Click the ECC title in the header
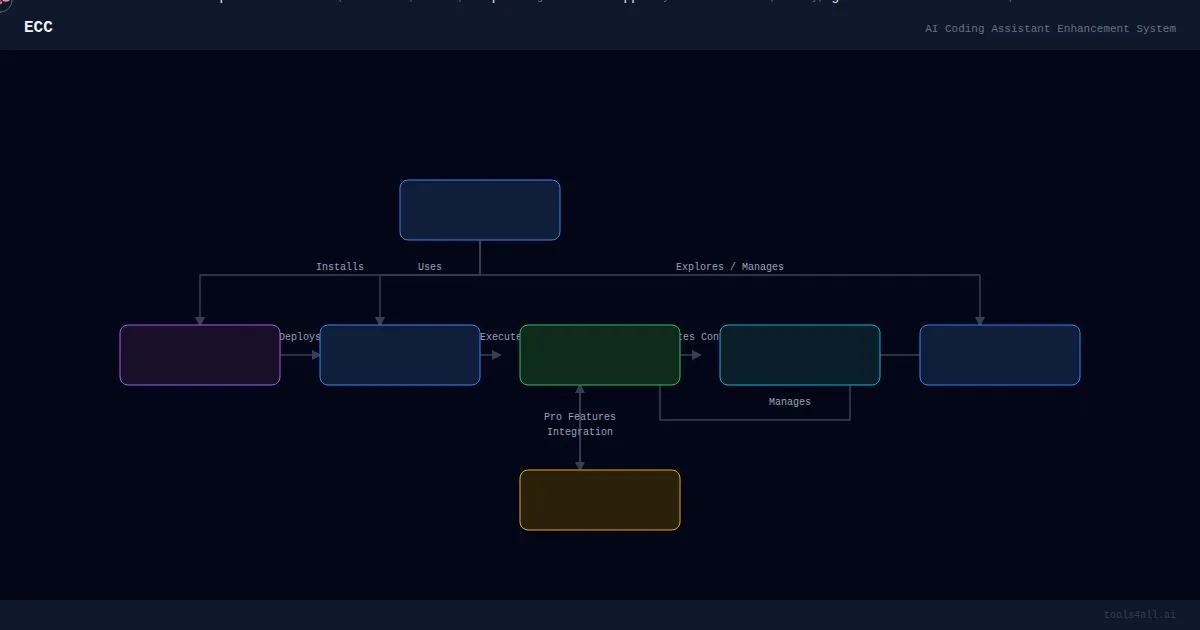Screen dimensions: 1200x630 click(x=38, y=27)
